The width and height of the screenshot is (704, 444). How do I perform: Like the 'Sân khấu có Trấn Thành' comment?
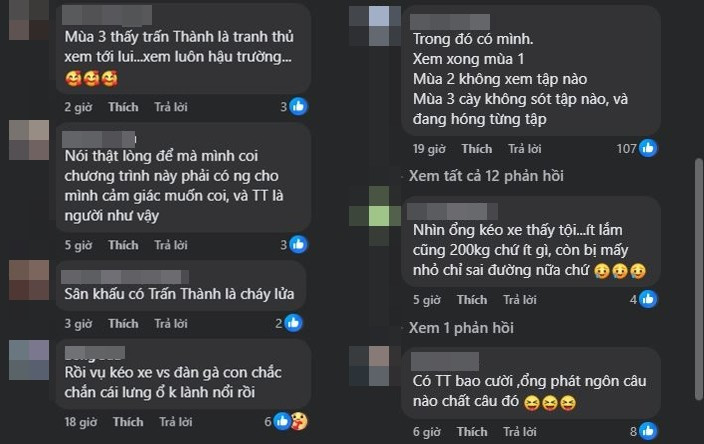(123, 324)
